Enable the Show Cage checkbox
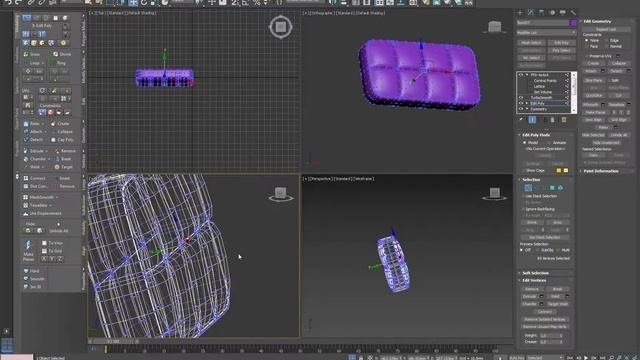 [524, 171]
